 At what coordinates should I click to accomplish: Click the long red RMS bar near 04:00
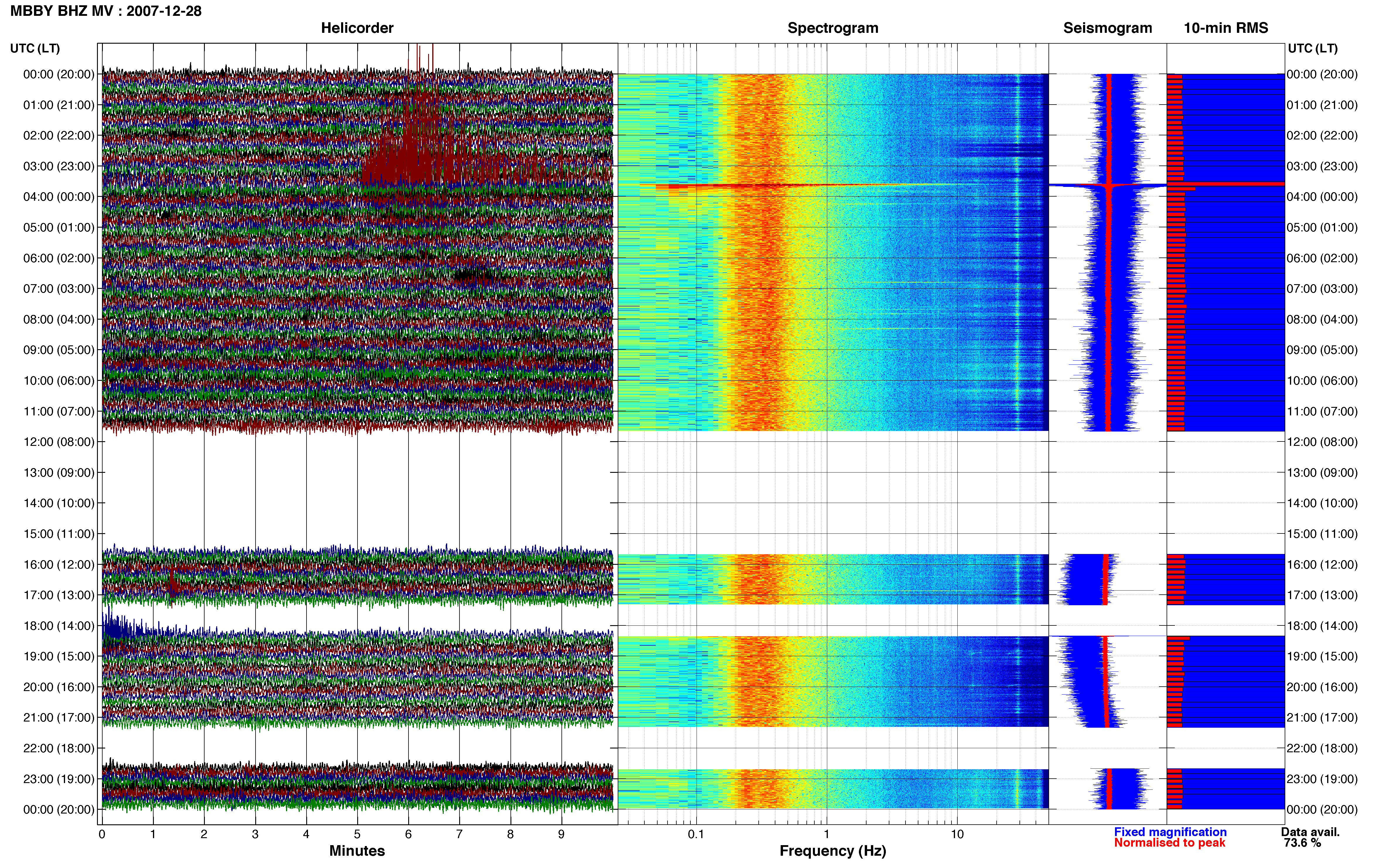pos(1225,184)
